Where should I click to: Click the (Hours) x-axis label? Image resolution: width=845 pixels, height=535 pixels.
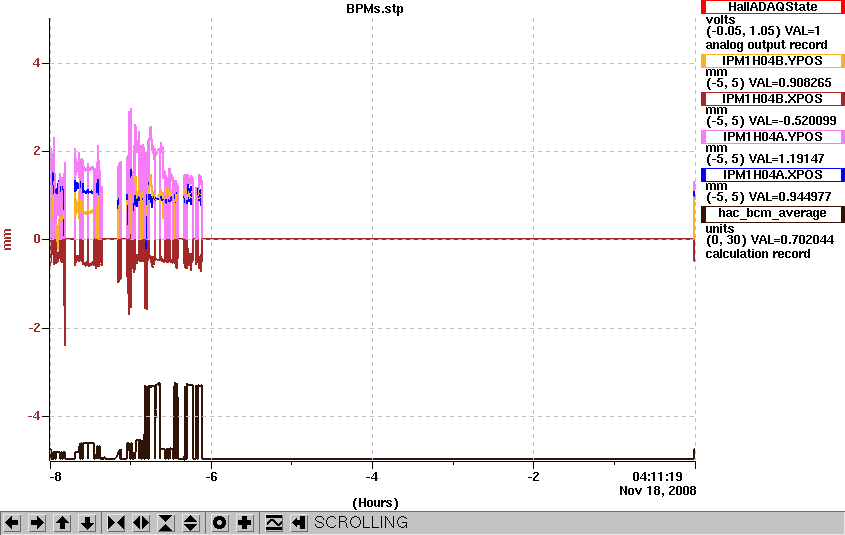point(375,503)
